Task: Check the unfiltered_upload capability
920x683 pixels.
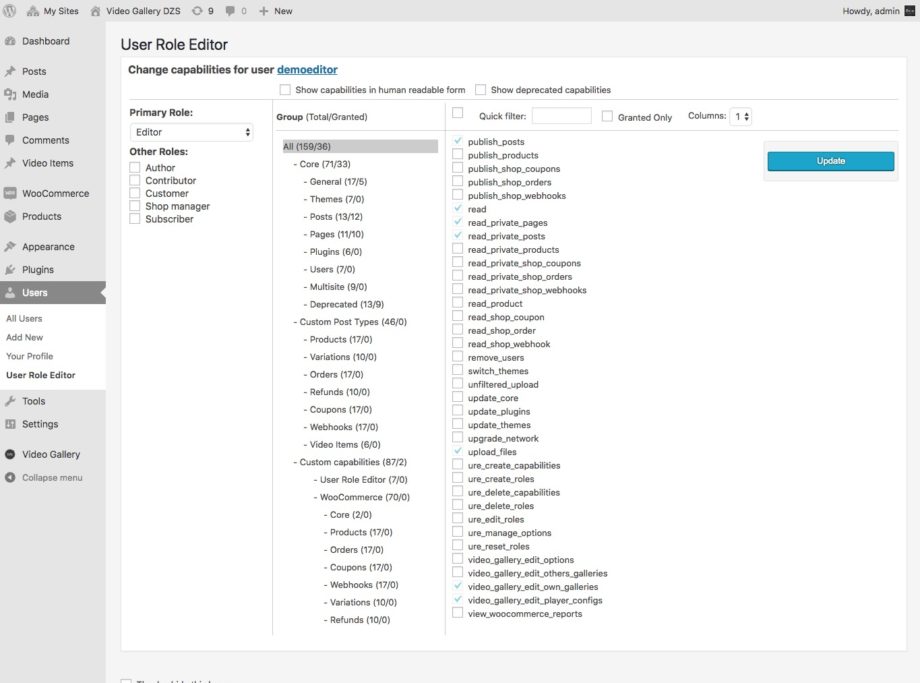Action: click(458, 384)
